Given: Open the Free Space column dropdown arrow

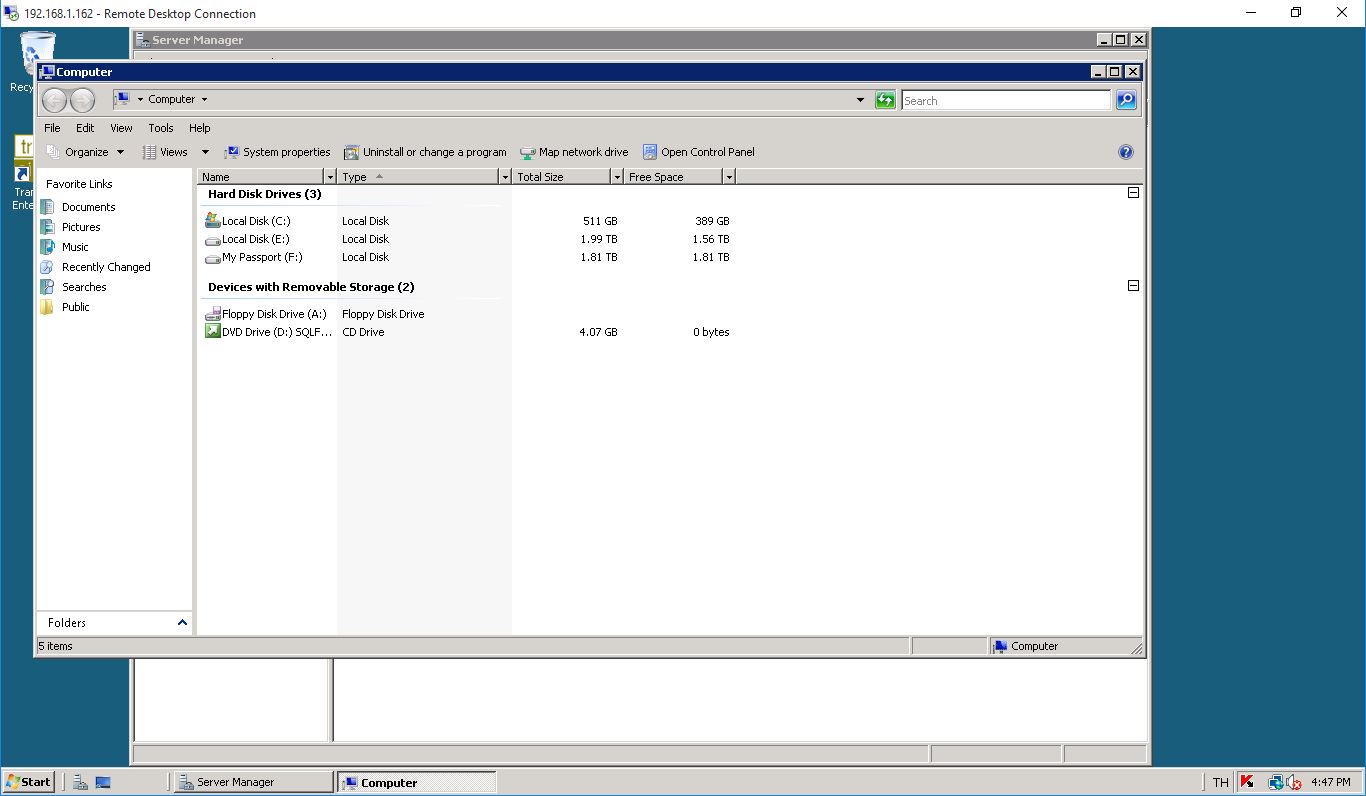Looking at the screenshot, I should pos(729,177).
